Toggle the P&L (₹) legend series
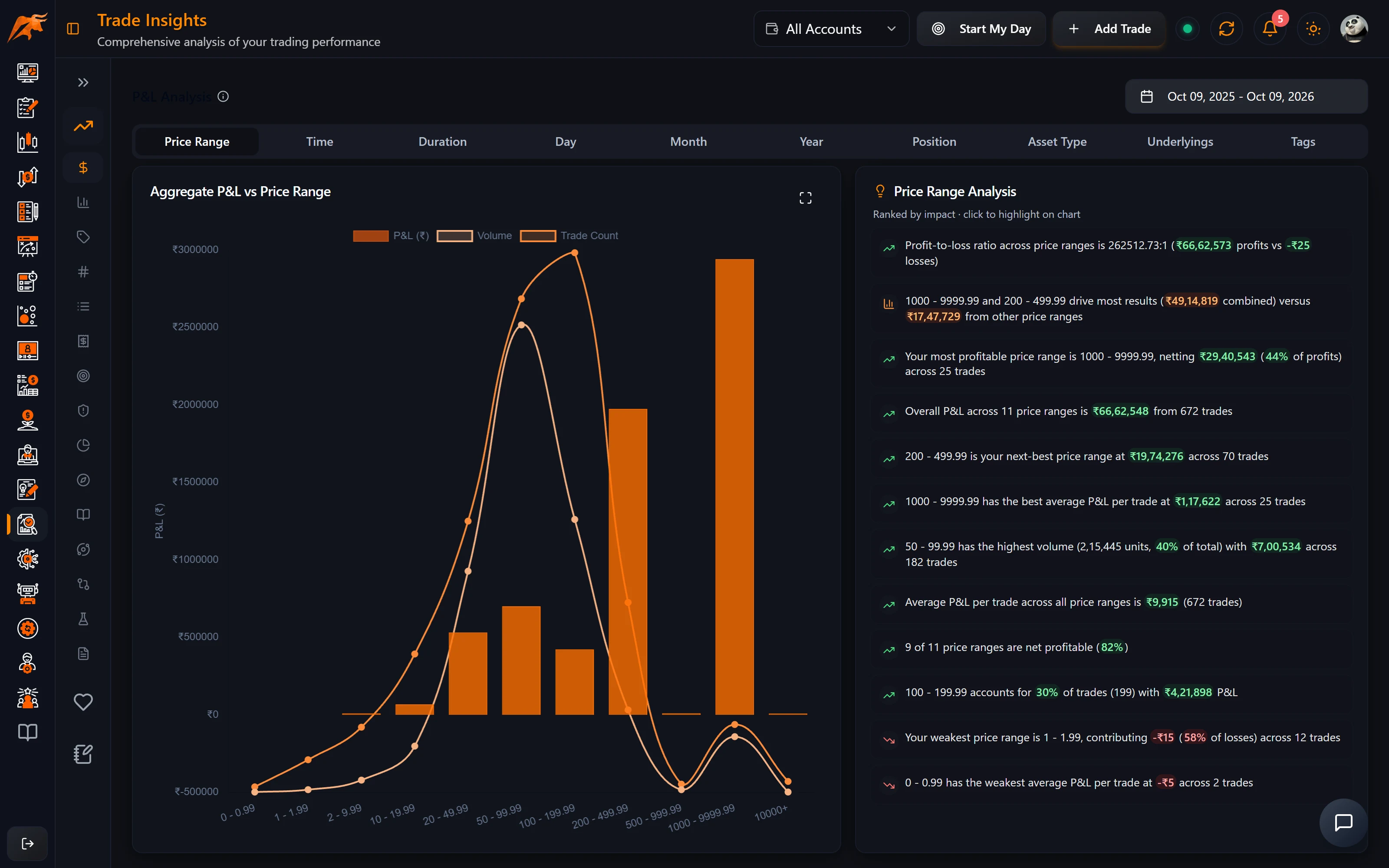Screen dimensions: 1389x868 391,236
